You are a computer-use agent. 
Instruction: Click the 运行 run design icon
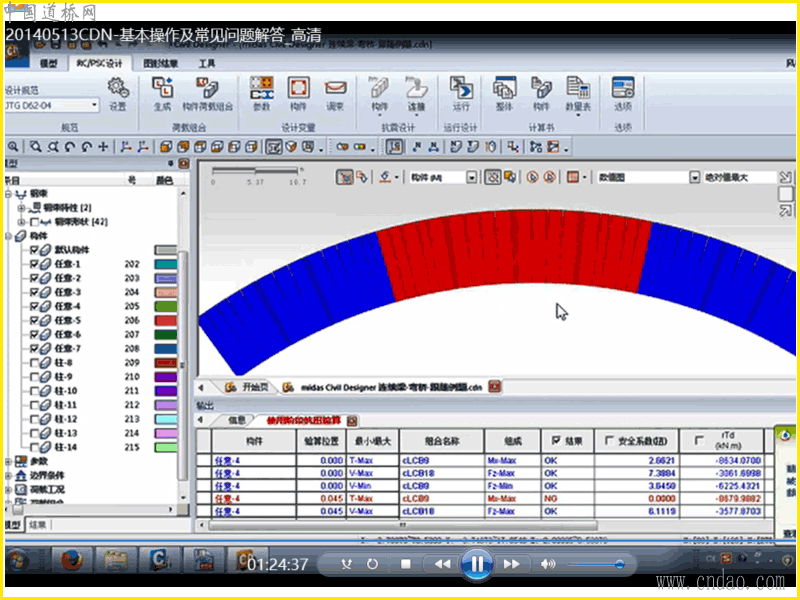(461, 88)
